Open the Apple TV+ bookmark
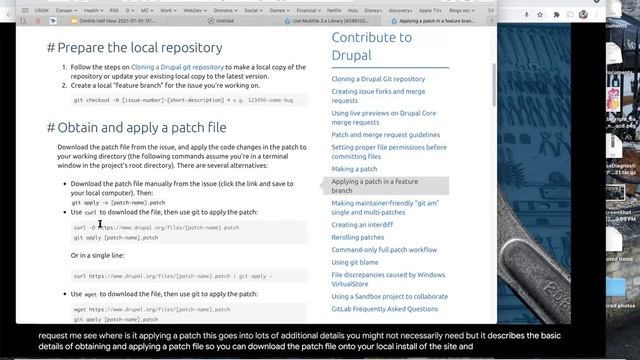Screen dimensions: 640x360 430,10
